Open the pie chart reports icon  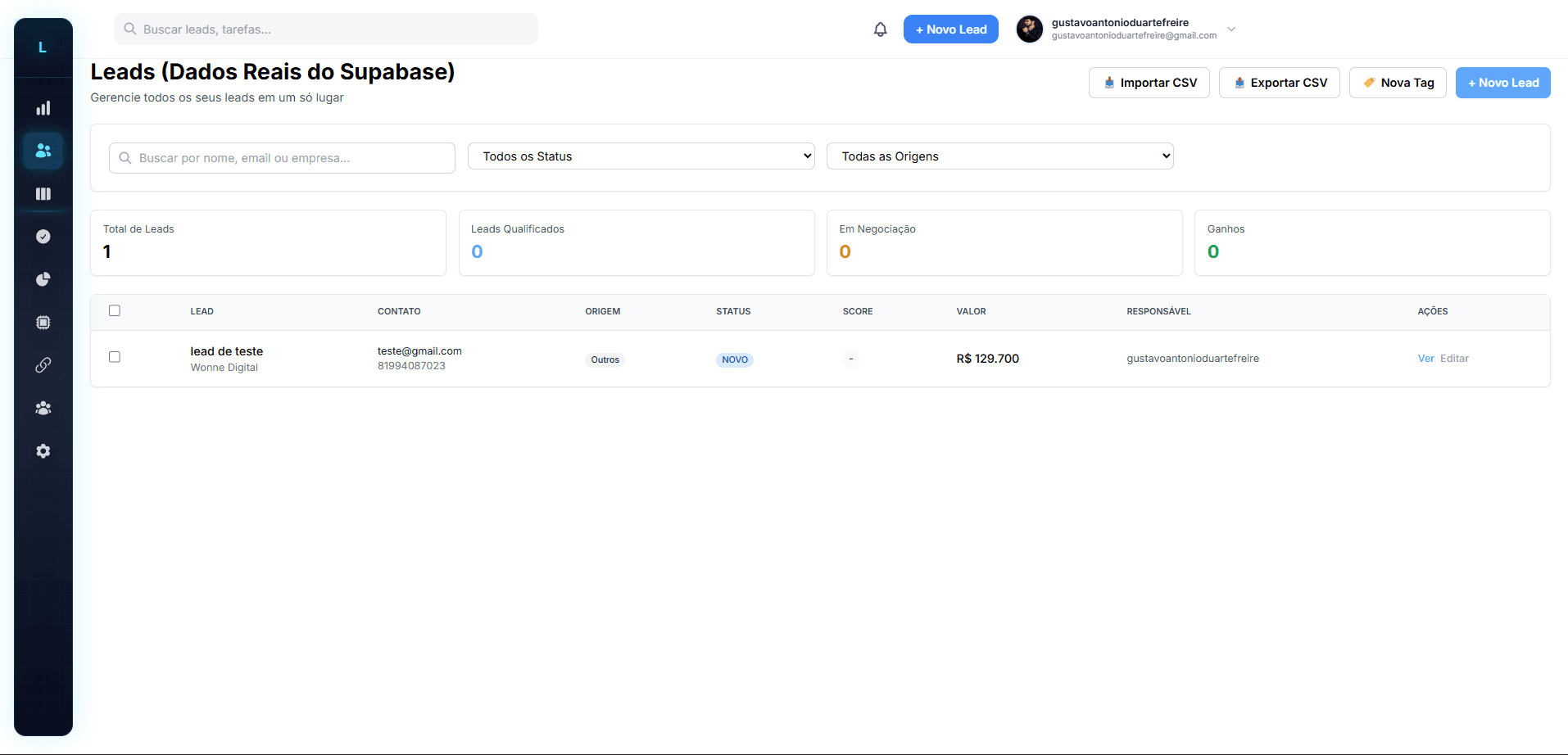tap(43, 279)
